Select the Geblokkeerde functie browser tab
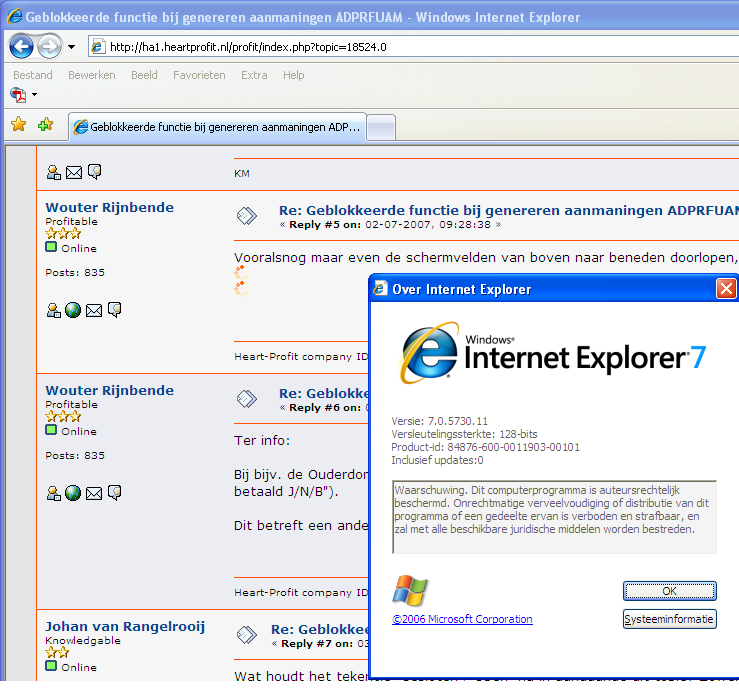Screen dimensions: 739x700 217,127
